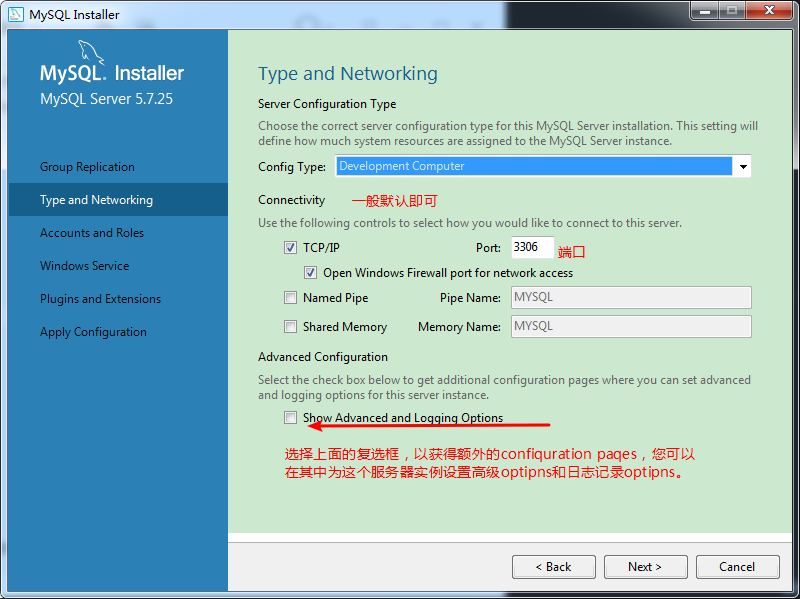The image size is (800, 599).
Task: Select Accounts and Roles step
Action: tap(92, 233)
